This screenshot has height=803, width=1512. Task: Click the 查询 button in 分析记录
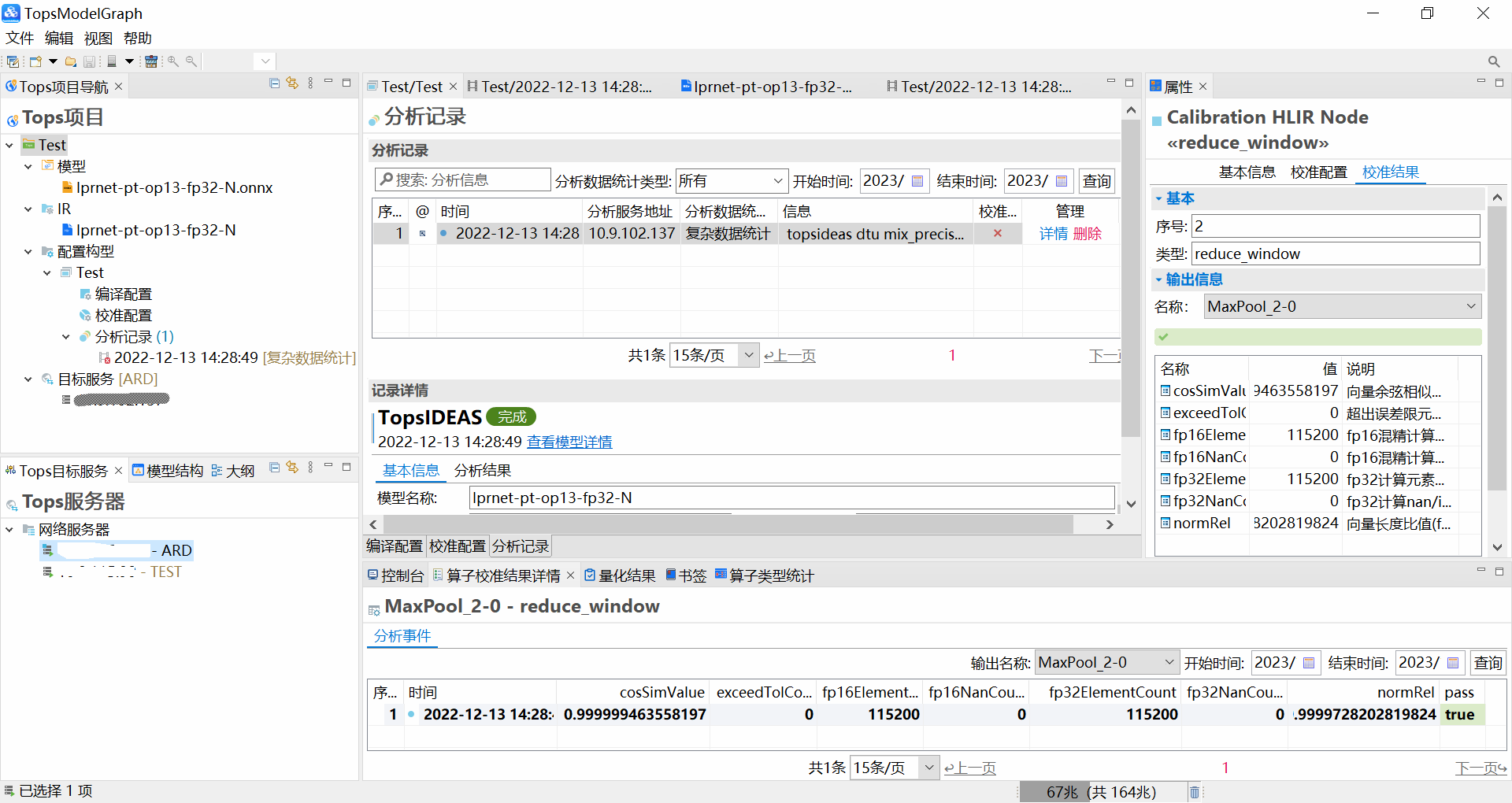coord(1097,181)
